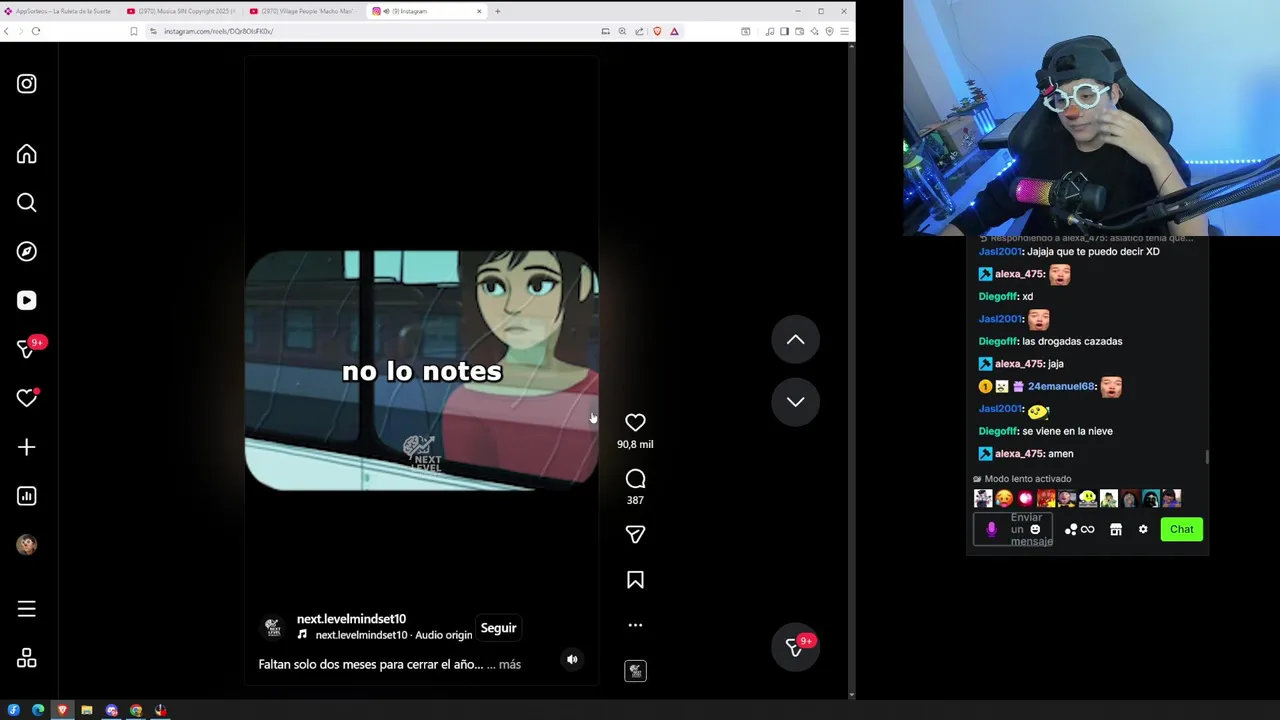Click Brave browser taskbar icon
The height and width of the screenshot is (720, 1280).
(x=62, y=710)
